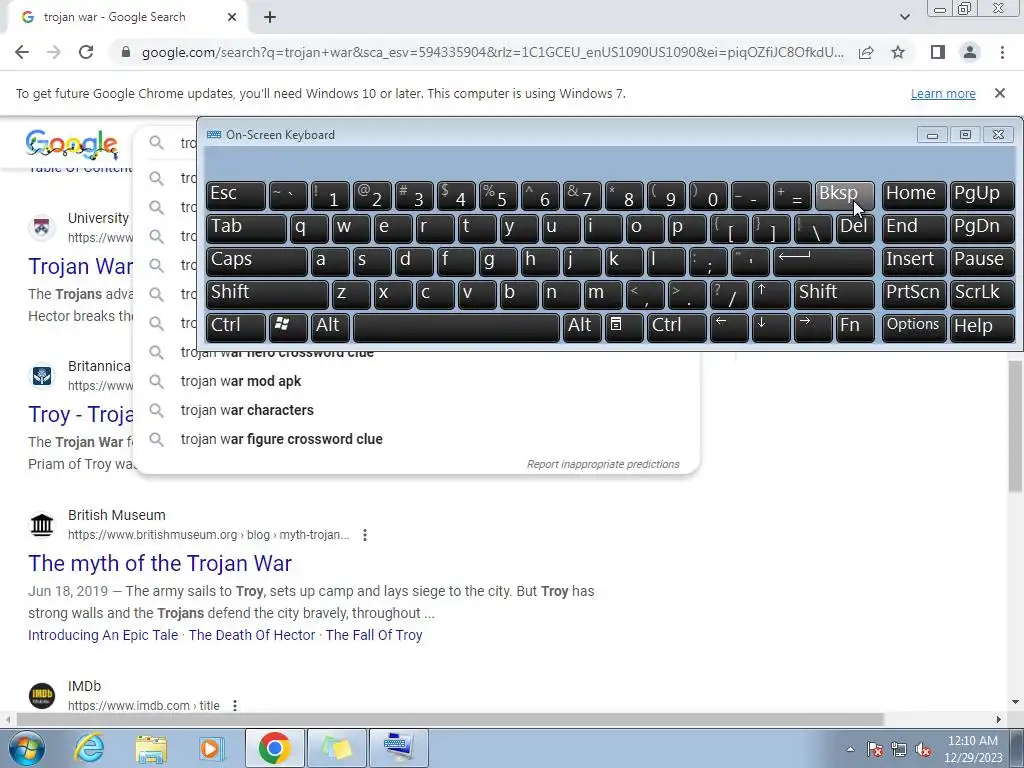Click the context menu key on keyboard
The height and width of the screenshot is (768, 1024).
[624, 327]
